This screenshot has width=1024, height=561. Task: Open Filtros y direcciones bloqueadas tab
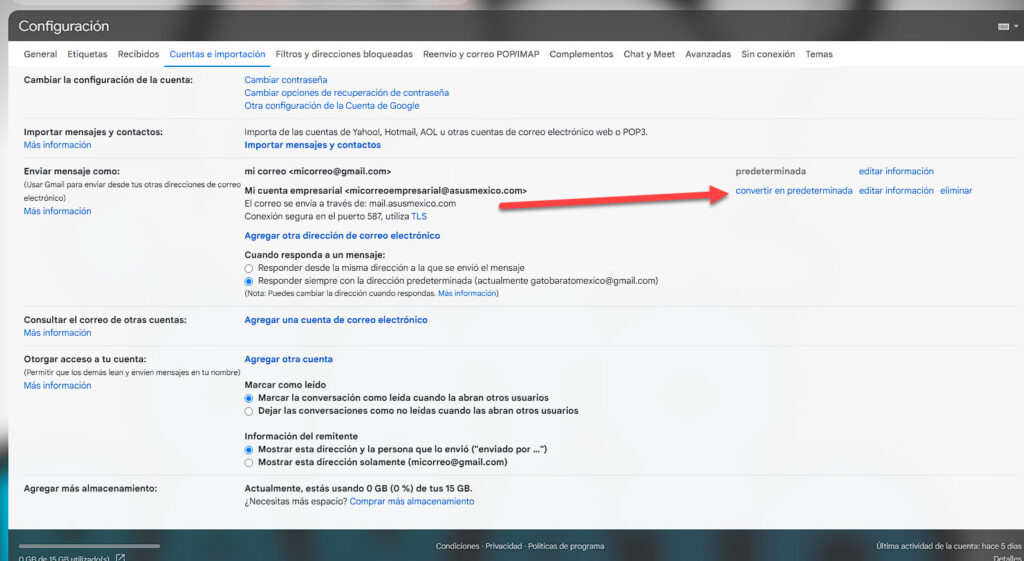[343, 54]
